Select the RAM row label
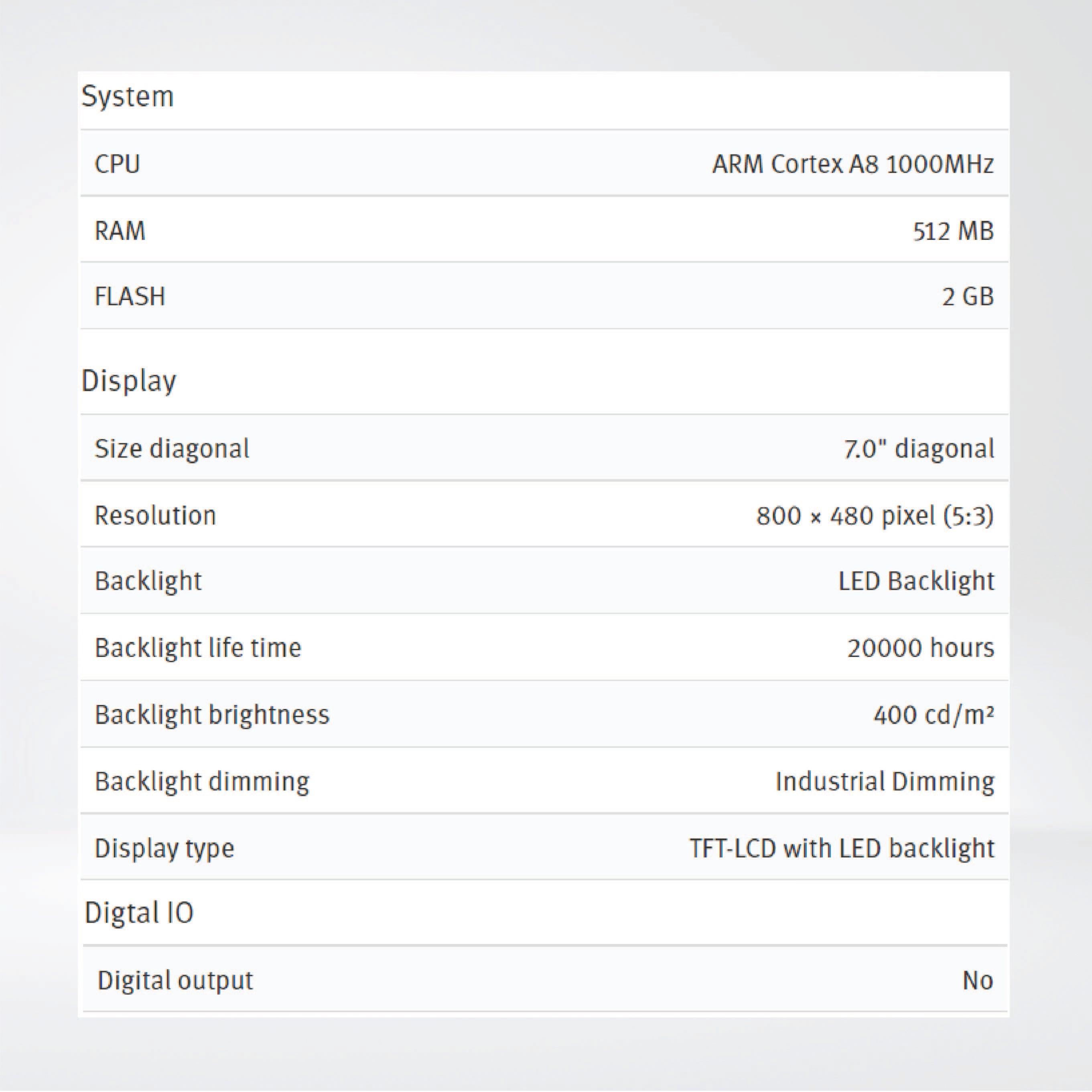The image size is (1092, 1092). 120,231
